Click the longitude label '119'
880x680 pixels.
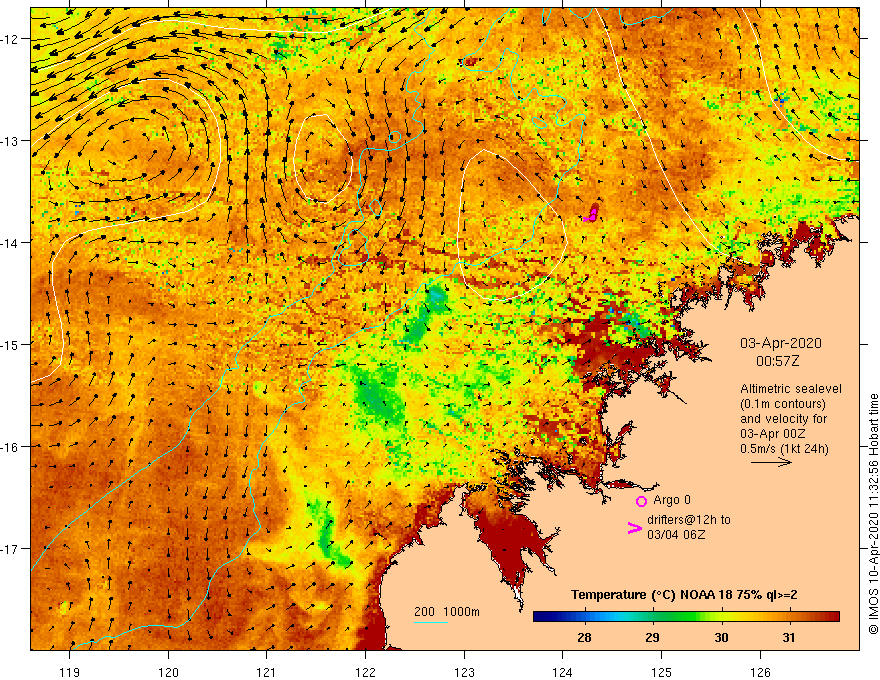point(70,672)
